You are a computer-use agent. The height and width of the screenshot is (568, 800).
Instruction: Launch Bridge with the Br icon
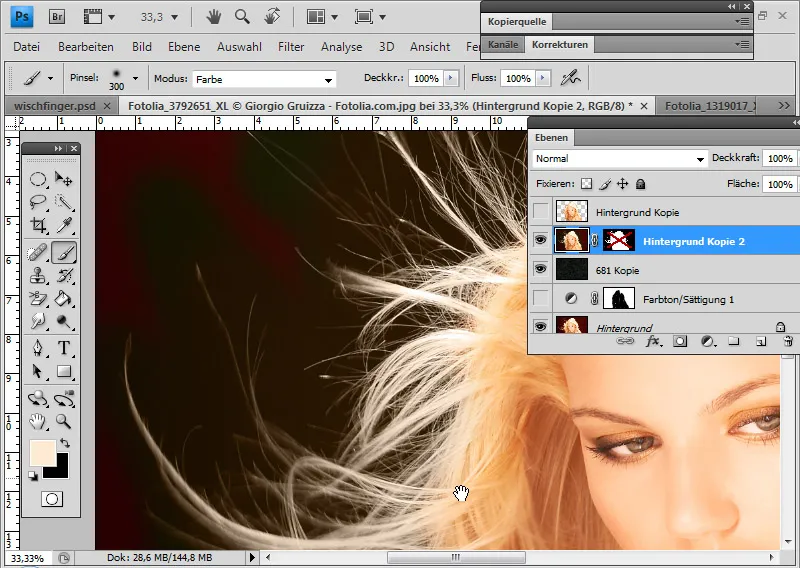coord(57,17)
